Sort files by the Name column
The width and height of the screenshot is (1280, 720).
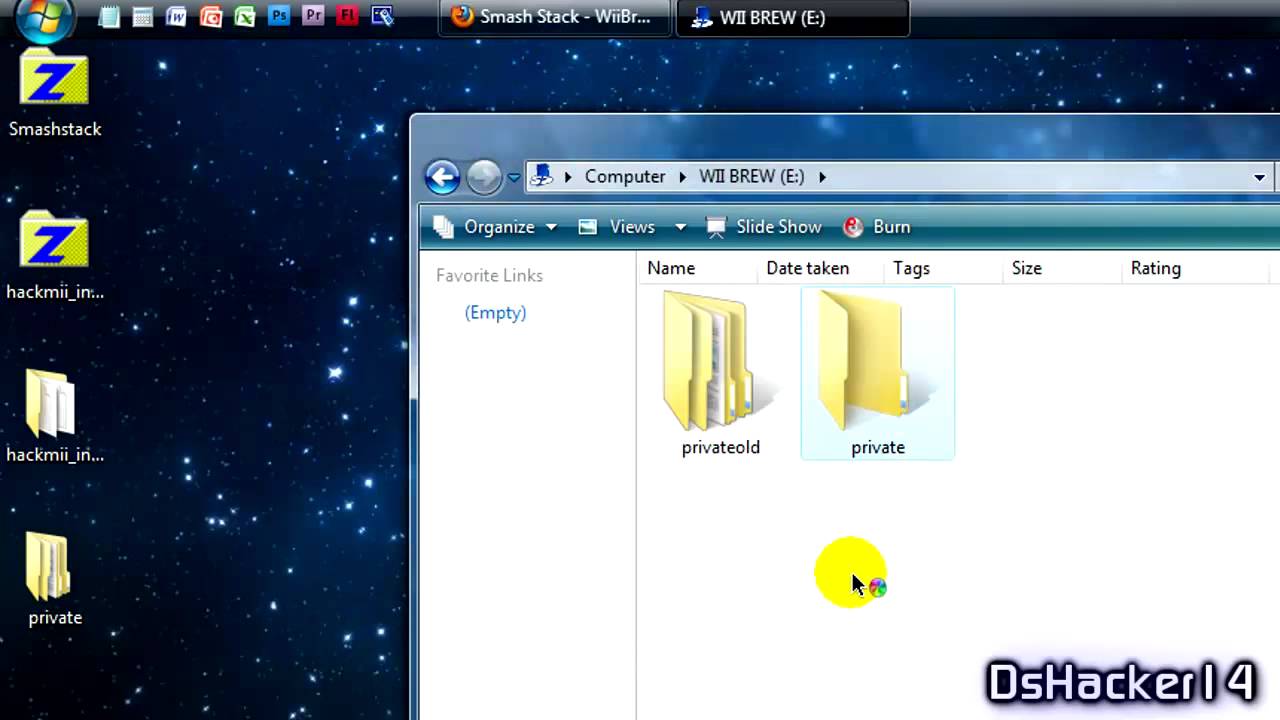click(698, 268)
